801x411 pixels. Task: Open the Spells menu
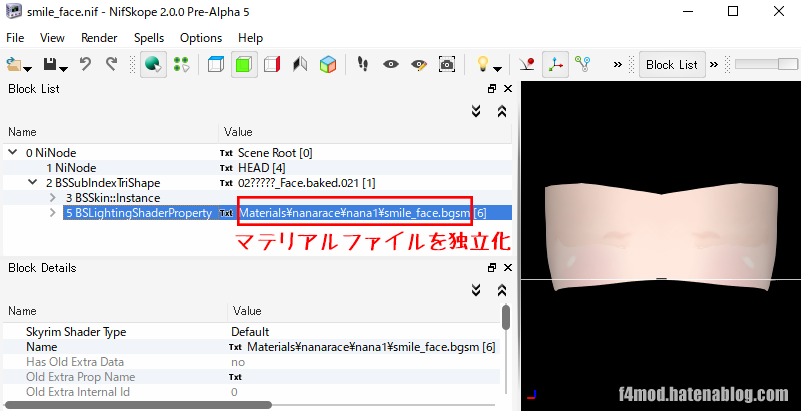tap(149, 38)
